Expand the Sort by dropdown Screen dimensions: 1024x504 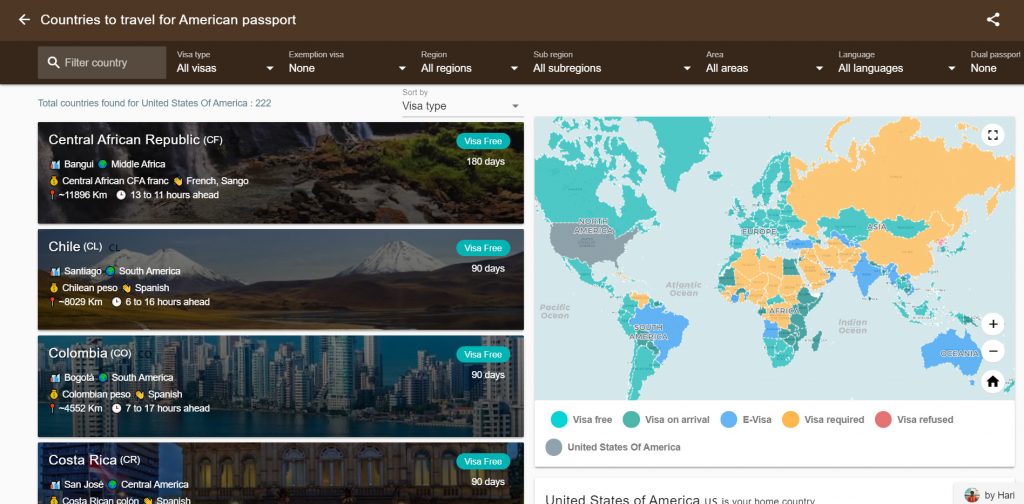(461, 106)
